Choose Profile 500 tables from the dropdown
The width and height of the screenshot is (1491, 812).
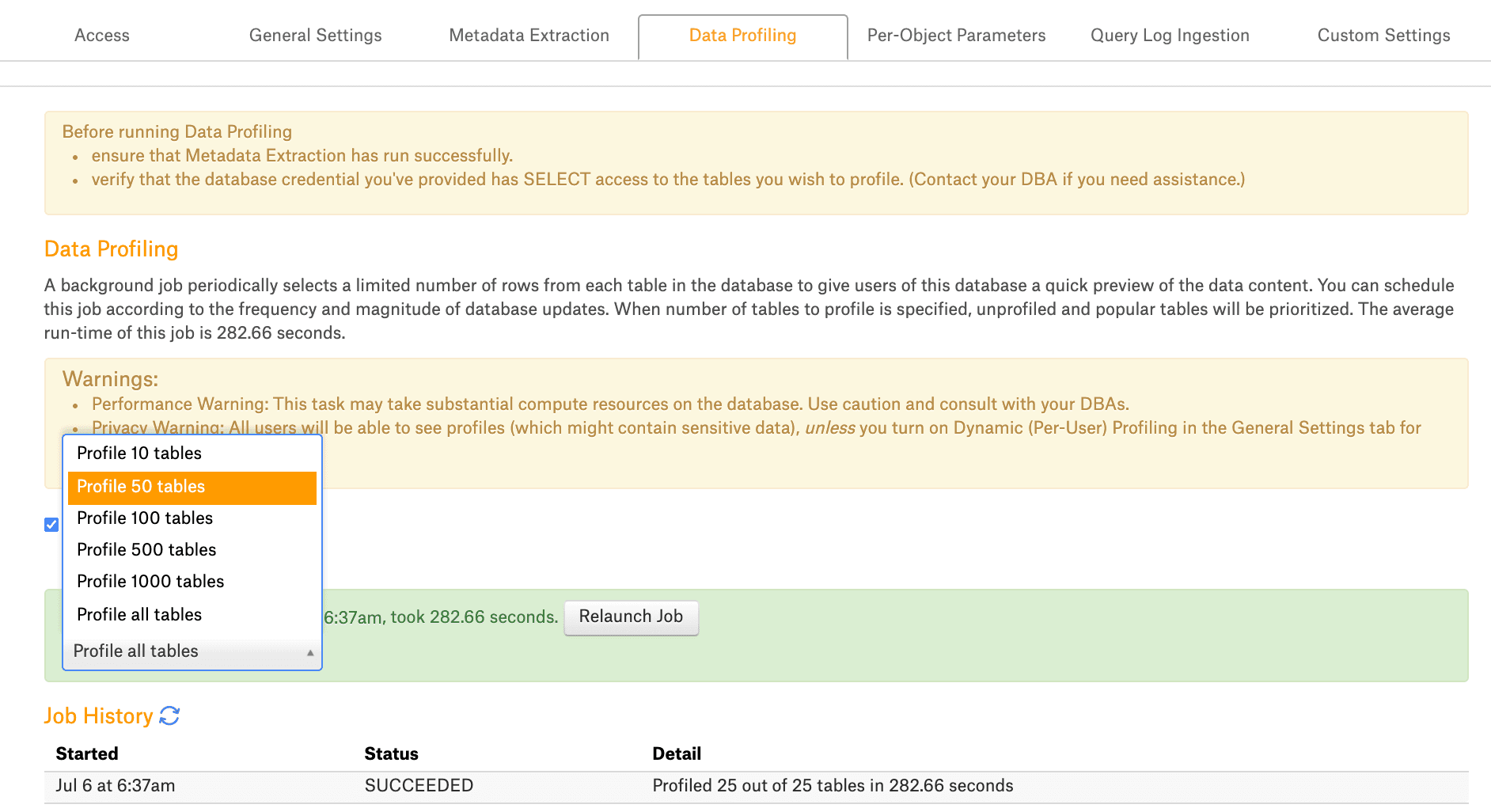(146, 549)
